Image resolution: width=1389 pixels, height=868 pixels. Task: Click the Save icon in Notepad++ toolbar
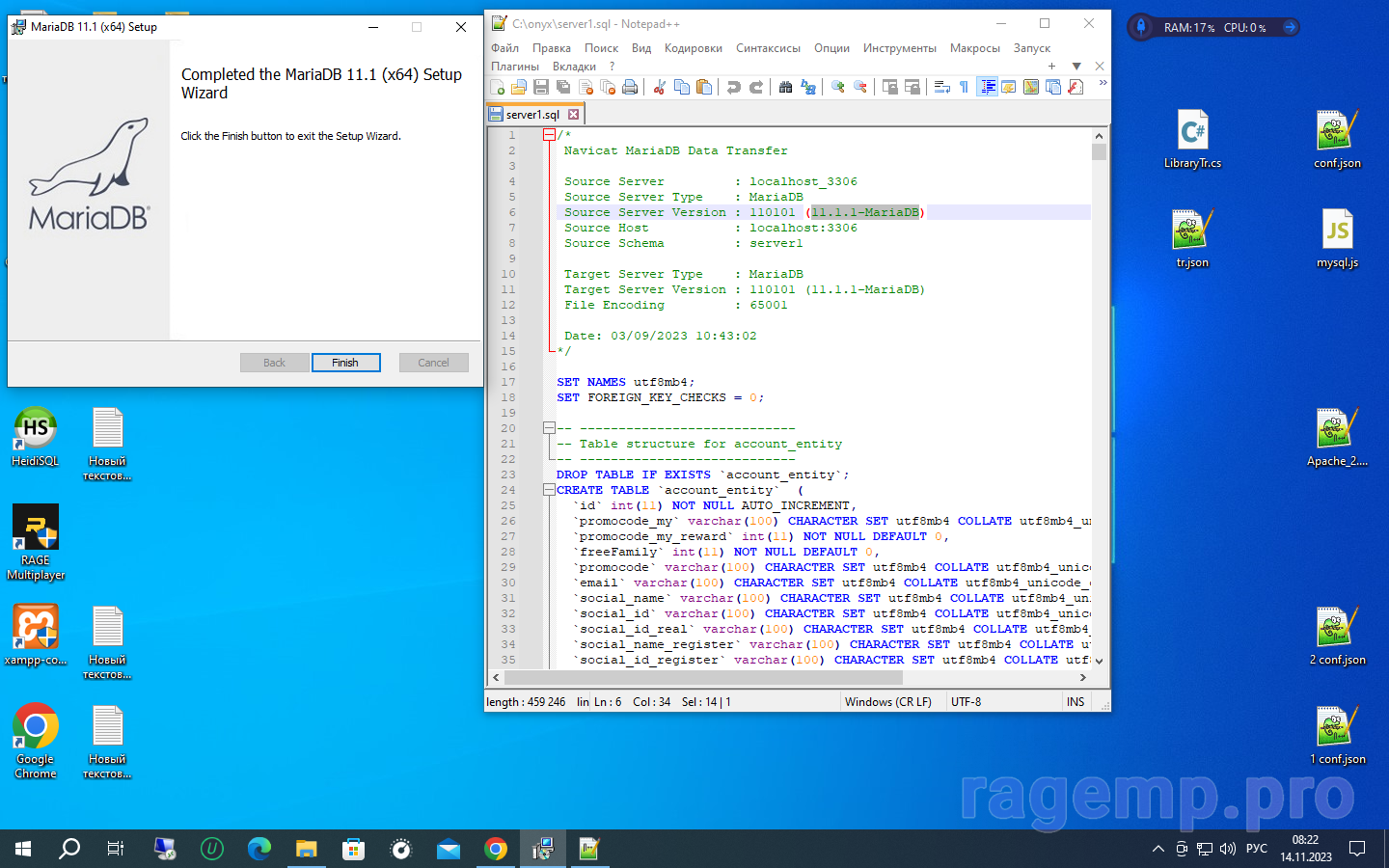541,87
